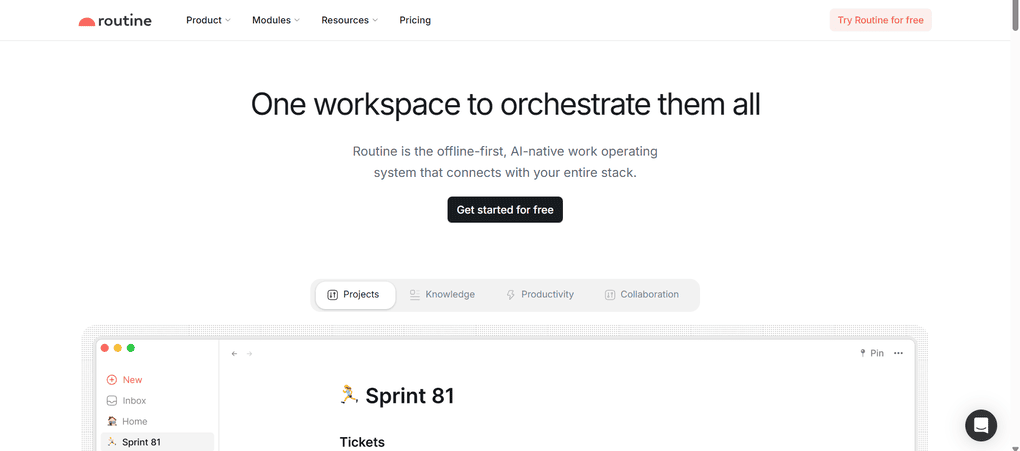This screenshot has width=1020, height=451.
Task: Open Inbox in the preview sidebar
Action: pos(127,400)
